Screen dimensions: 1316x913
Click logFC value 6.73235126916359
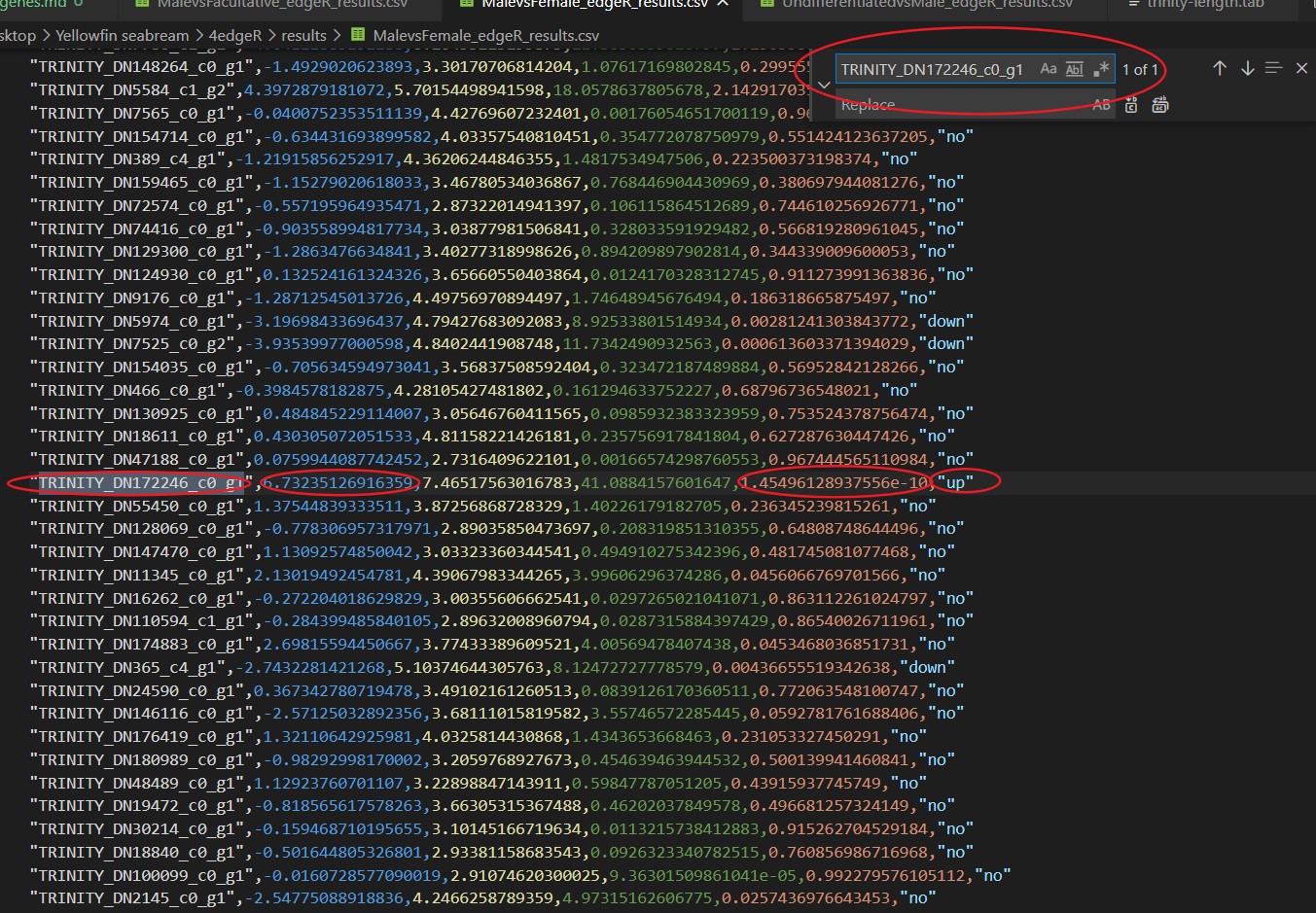coord(338,483)
